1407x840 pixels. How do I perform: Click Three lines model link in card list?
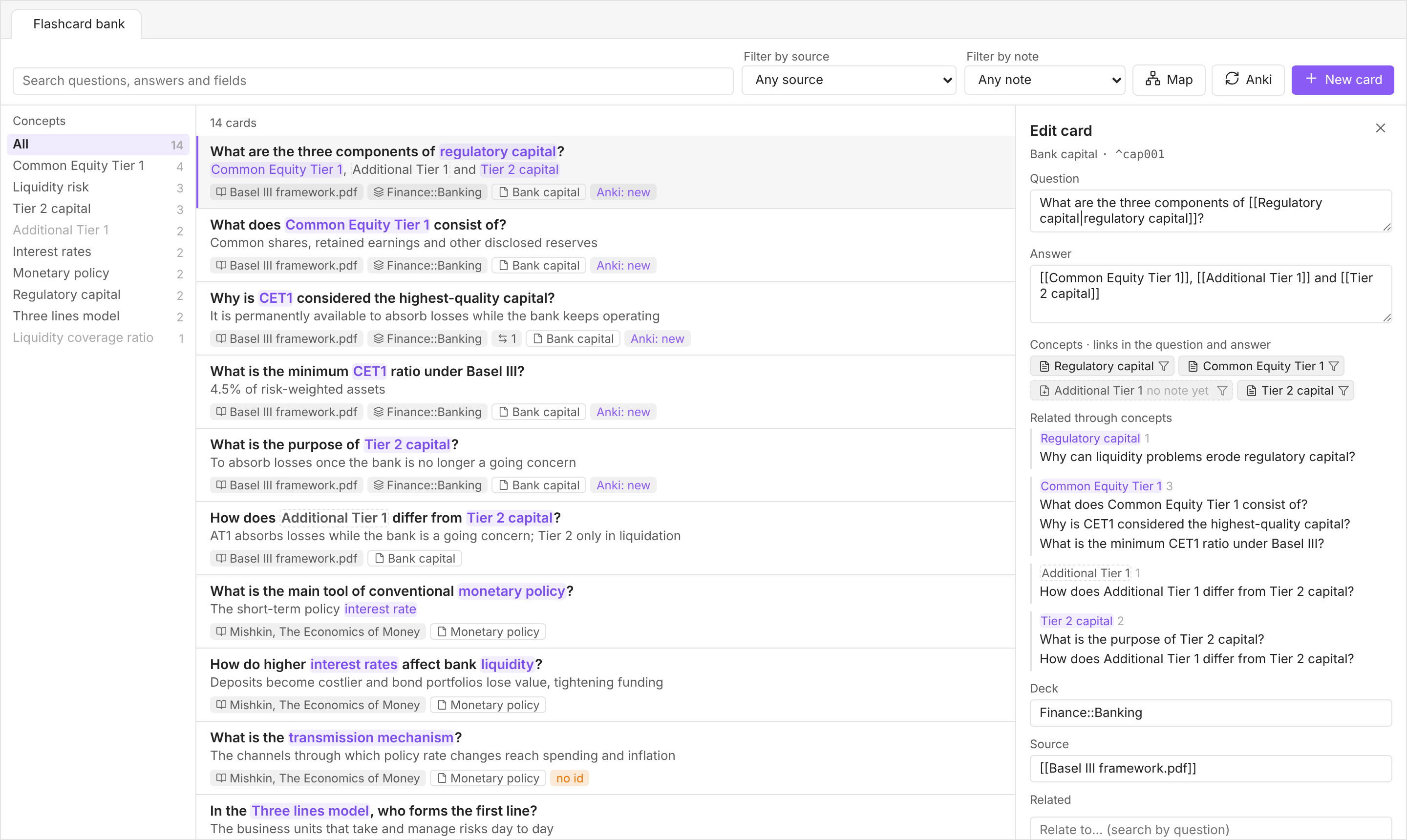310,811
